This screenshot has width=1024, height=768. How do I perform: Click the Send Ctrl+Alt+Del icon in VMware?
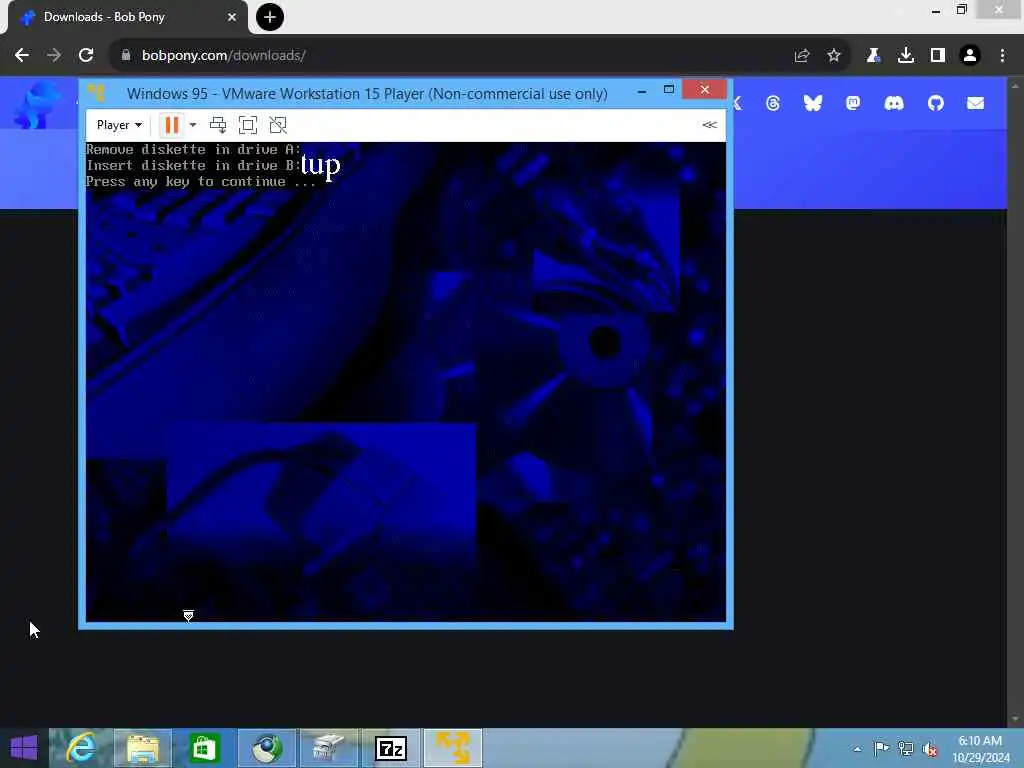[x=218, y=125]
